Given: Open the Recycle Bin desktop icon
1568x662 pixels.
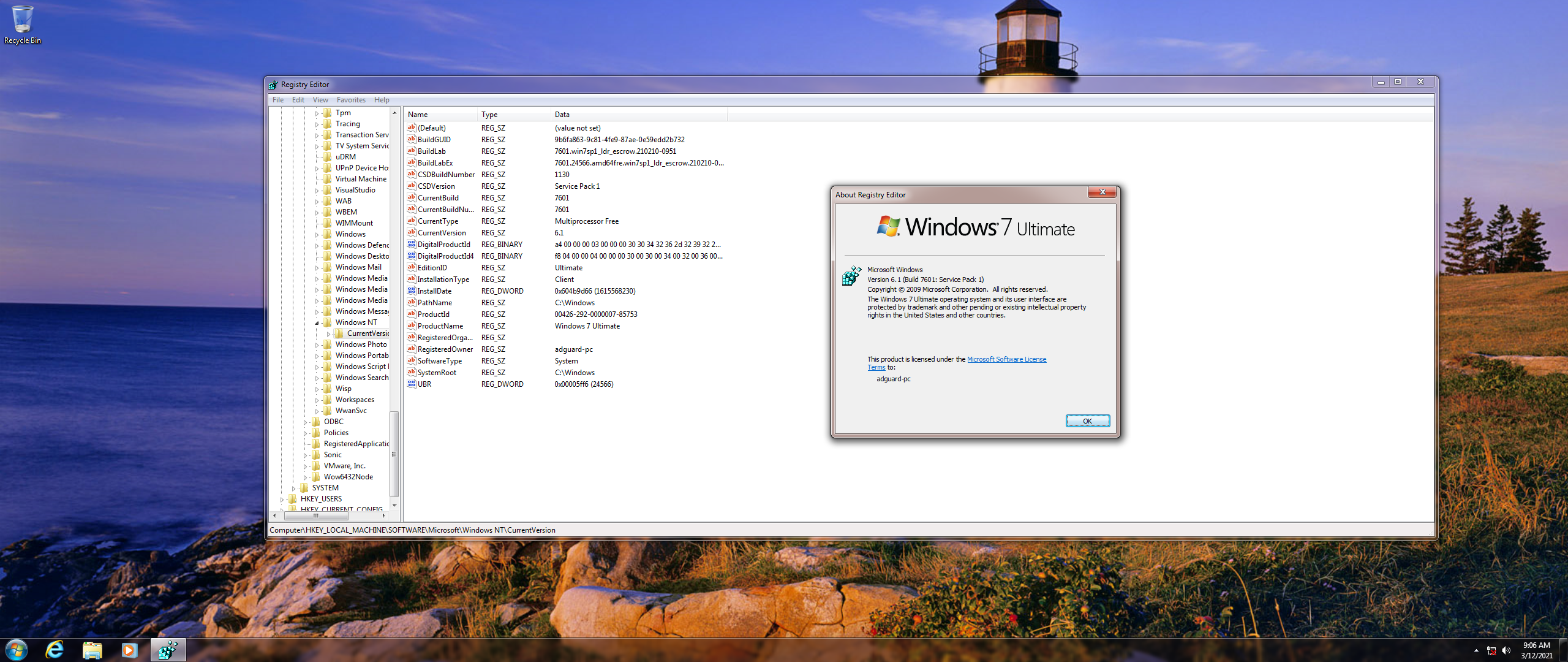Looking at the screenshot, I should pyautogui.click(x=23, y=25).
